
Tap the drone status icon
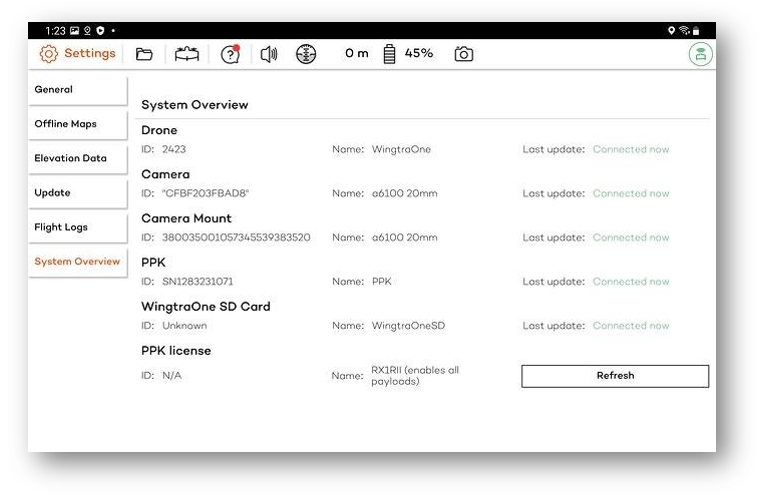187,54
